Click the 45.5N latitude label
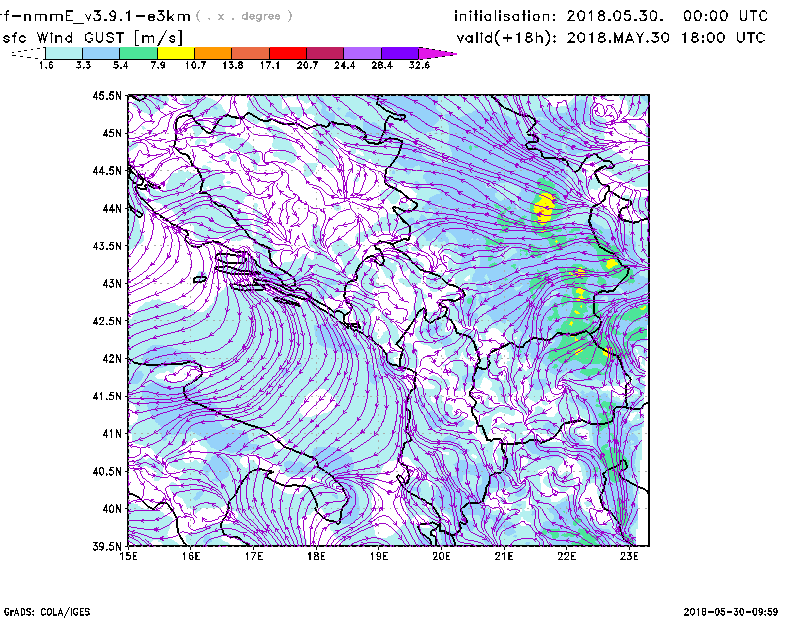The image size is (800, 618). pyautogui.click(x=107, y=95)
